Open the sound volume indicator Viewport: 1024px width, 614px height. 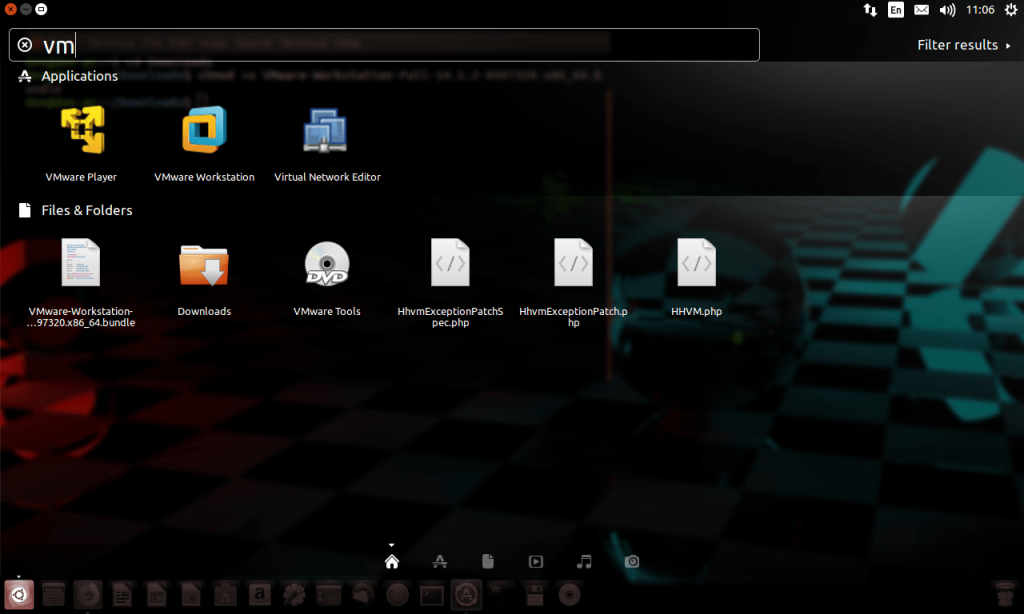point(947,10)
